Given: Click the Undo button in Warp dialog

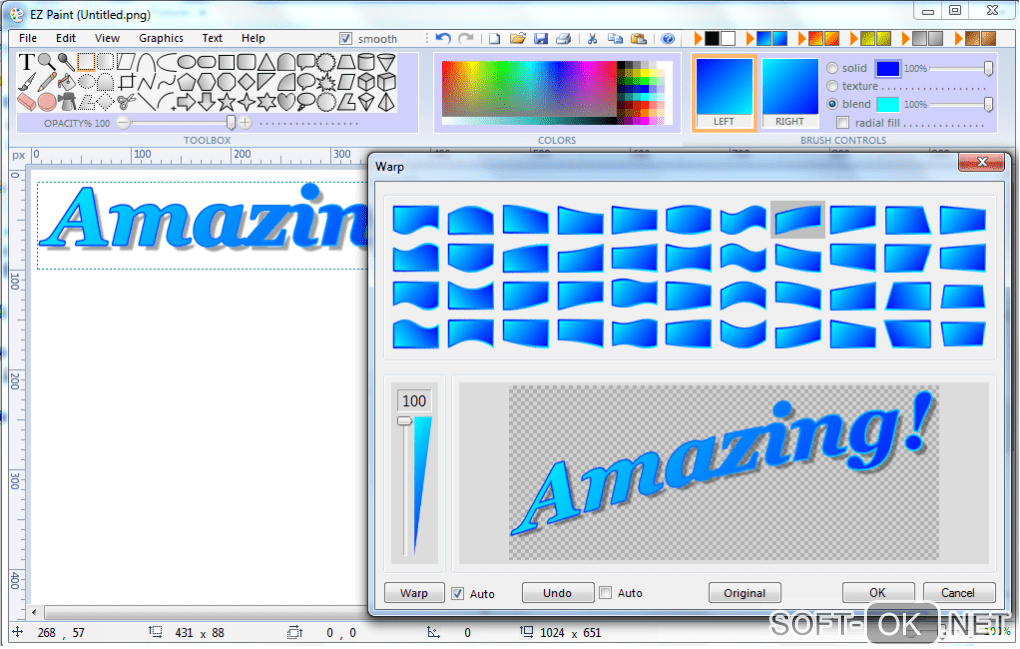Looking at the screenshot, I should (x=557, y=593).
